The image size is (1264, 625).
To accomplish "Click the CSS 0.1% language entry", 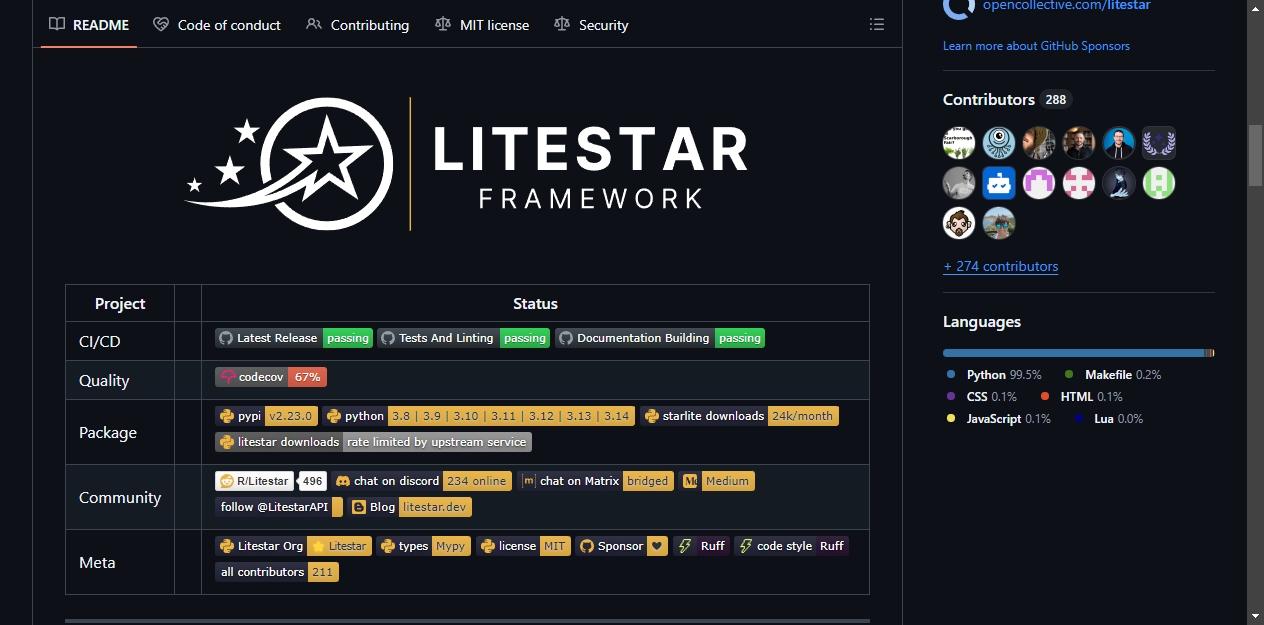I will [981, 397].
